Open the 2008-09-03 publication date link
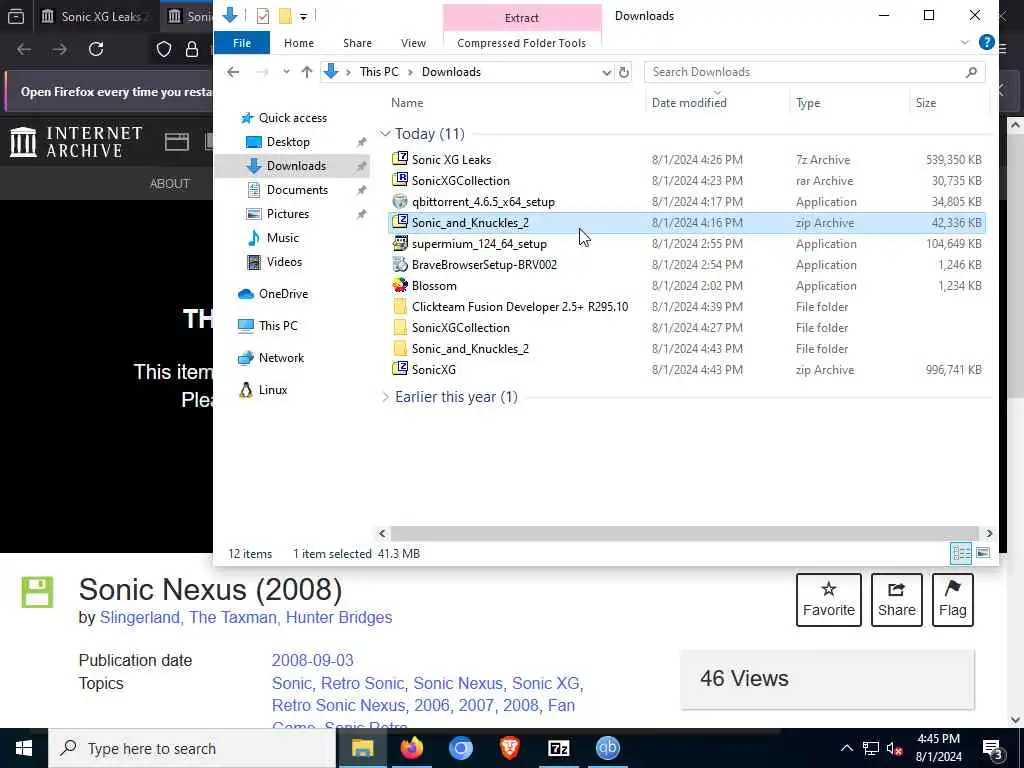The width and height of the screenshot is (1024, 768). click(x=312, y=660)
